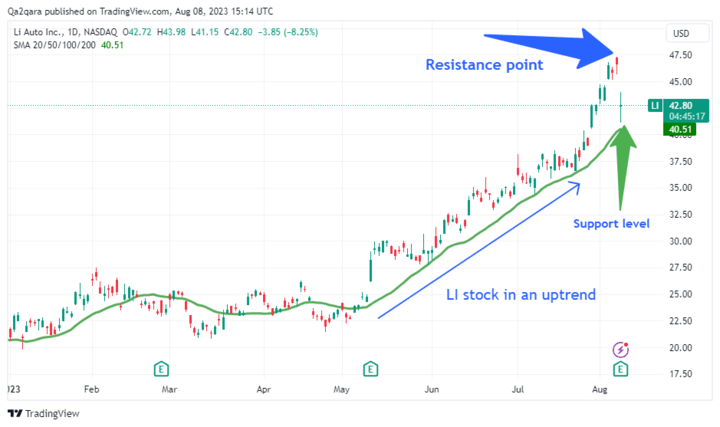Open the earnings E marker in May

(371, 369)
